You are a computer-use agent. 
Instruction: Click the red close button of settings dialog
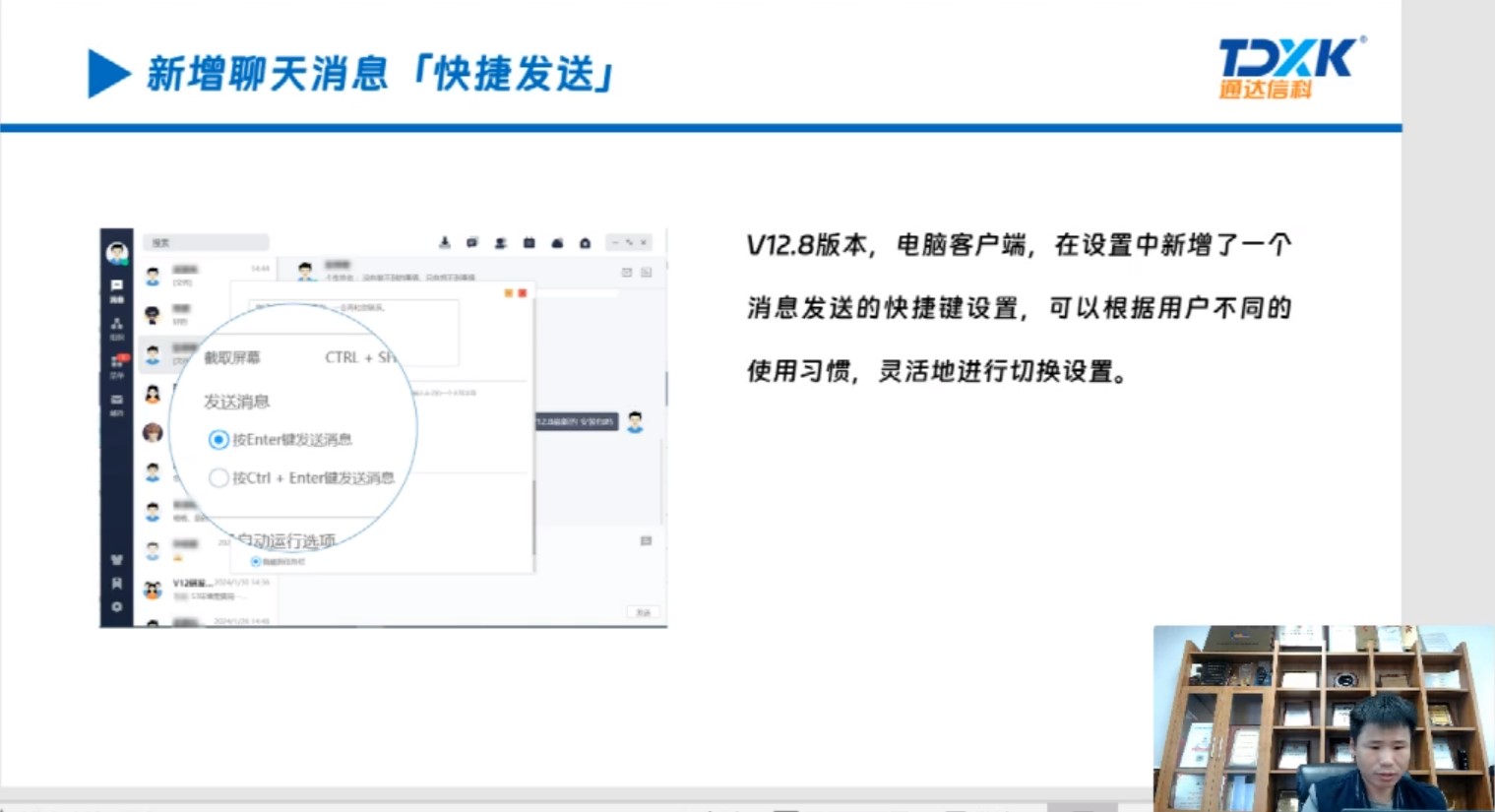[x=523, y=293]
